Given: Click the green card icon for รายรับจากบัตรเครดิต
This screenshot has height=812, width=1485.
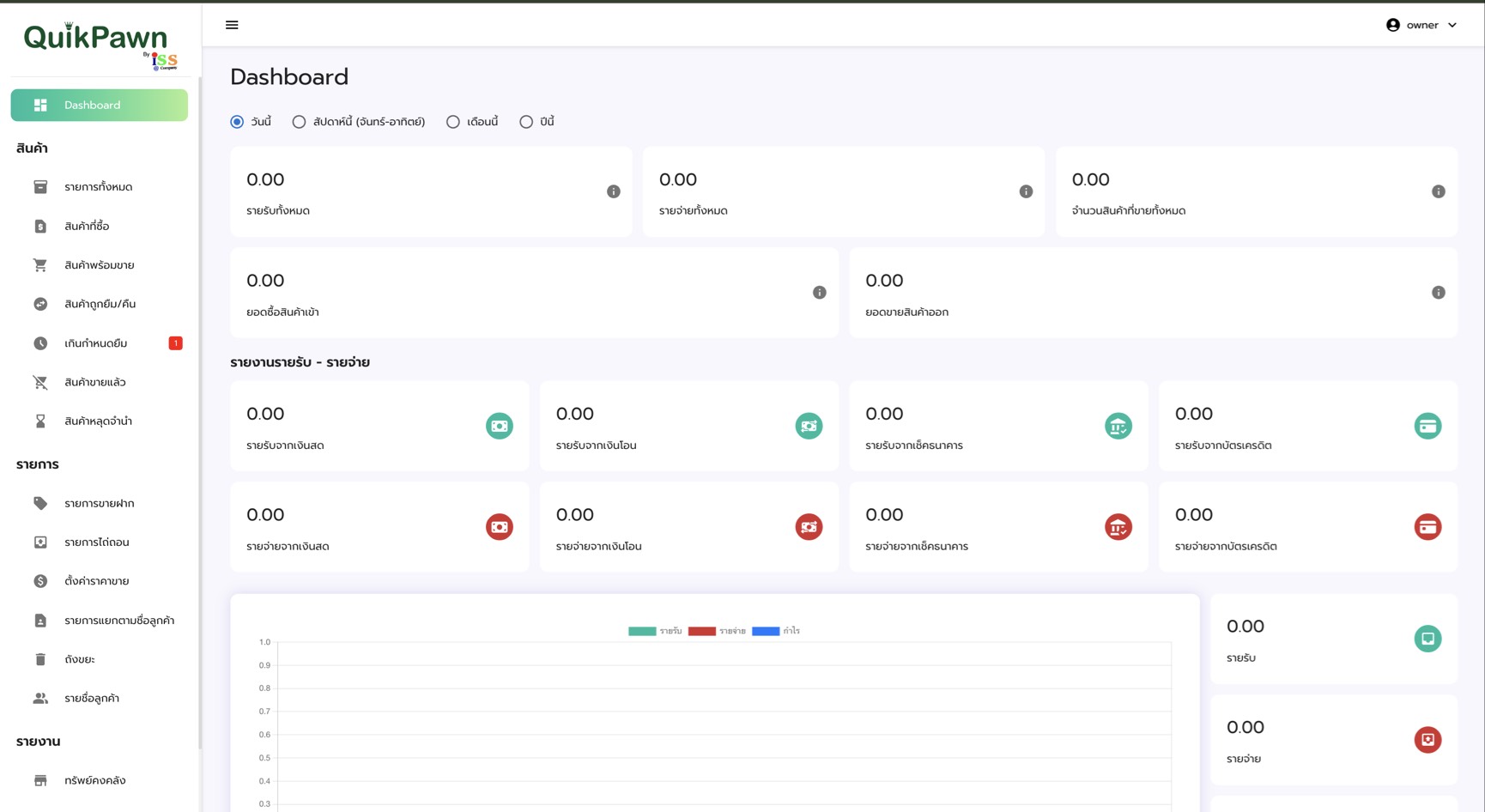Looking at the screenshot, I should click(x=1427, y=426).
